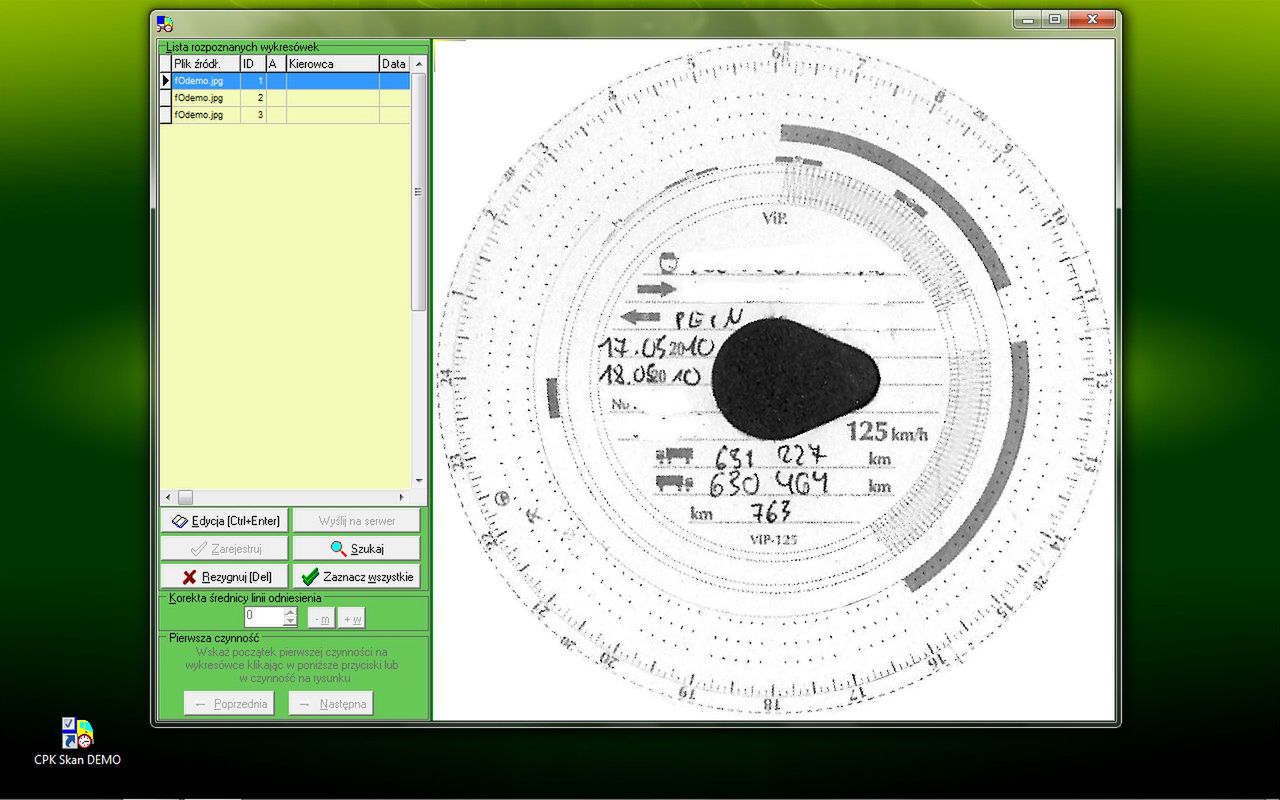Click Zaznacz wszystkie to select all
This screenshot has height=800, width=1280.
(x=356, y=577)
